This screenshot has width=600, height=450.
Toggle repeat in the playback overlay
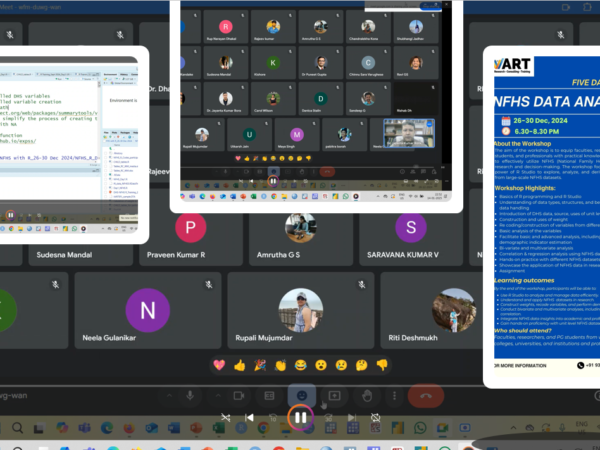[x=376, y=417]
